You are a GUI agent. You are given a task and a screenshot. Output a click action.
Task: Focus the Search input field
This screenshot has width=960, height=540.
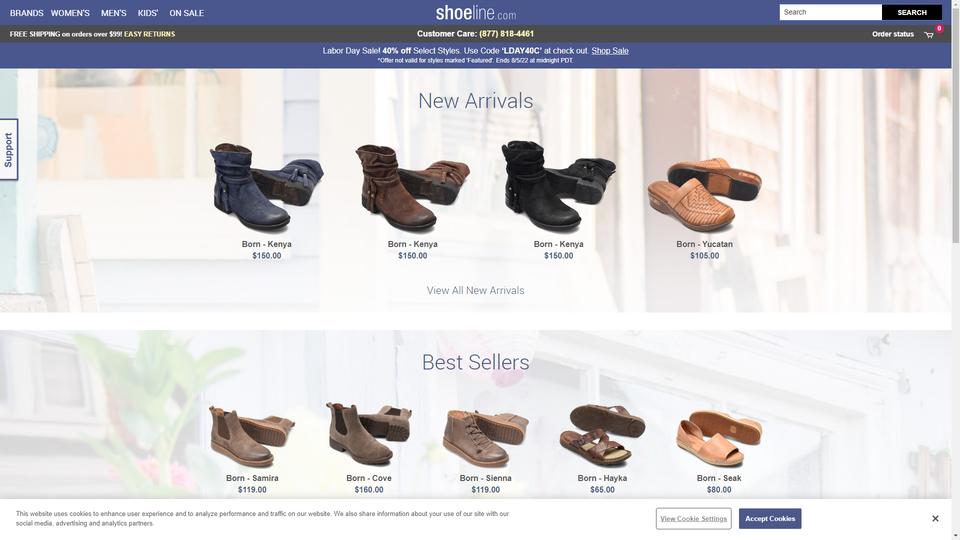point(830,12)
